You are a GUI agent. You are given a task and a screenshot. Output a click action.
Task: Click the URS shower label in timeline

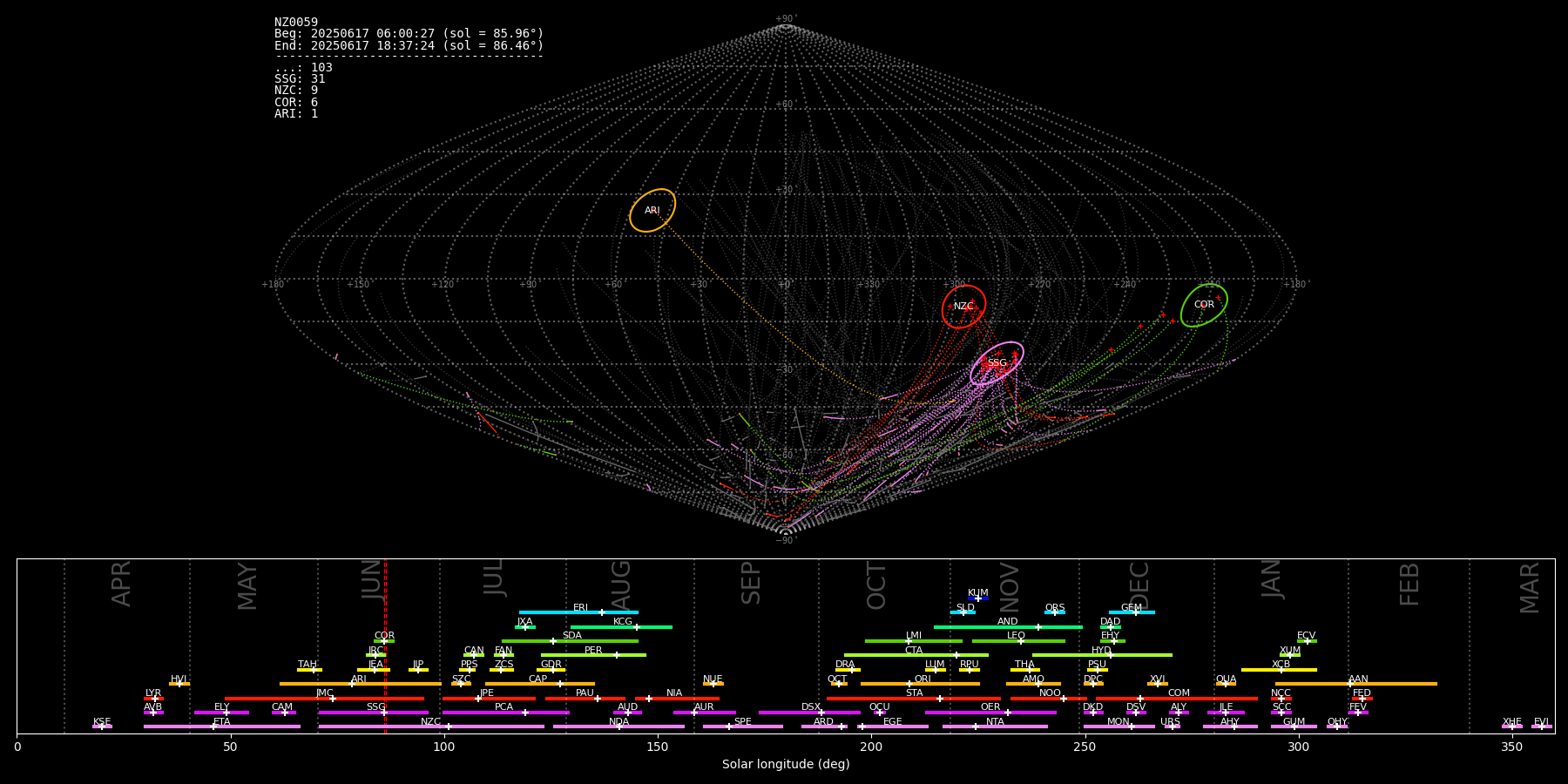(1171, 722)
